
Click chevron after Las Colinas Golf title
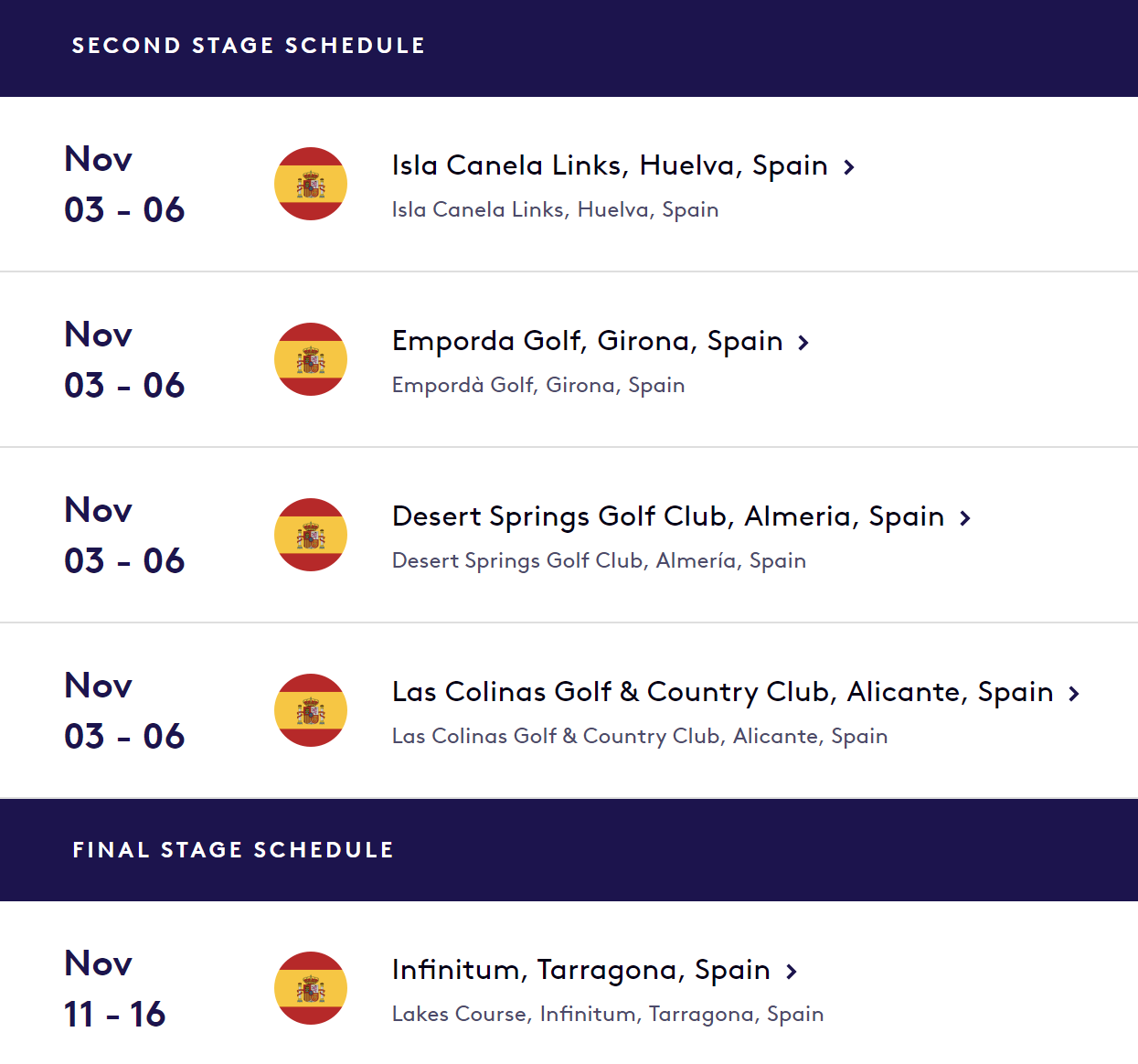[x=1074, y=694]
